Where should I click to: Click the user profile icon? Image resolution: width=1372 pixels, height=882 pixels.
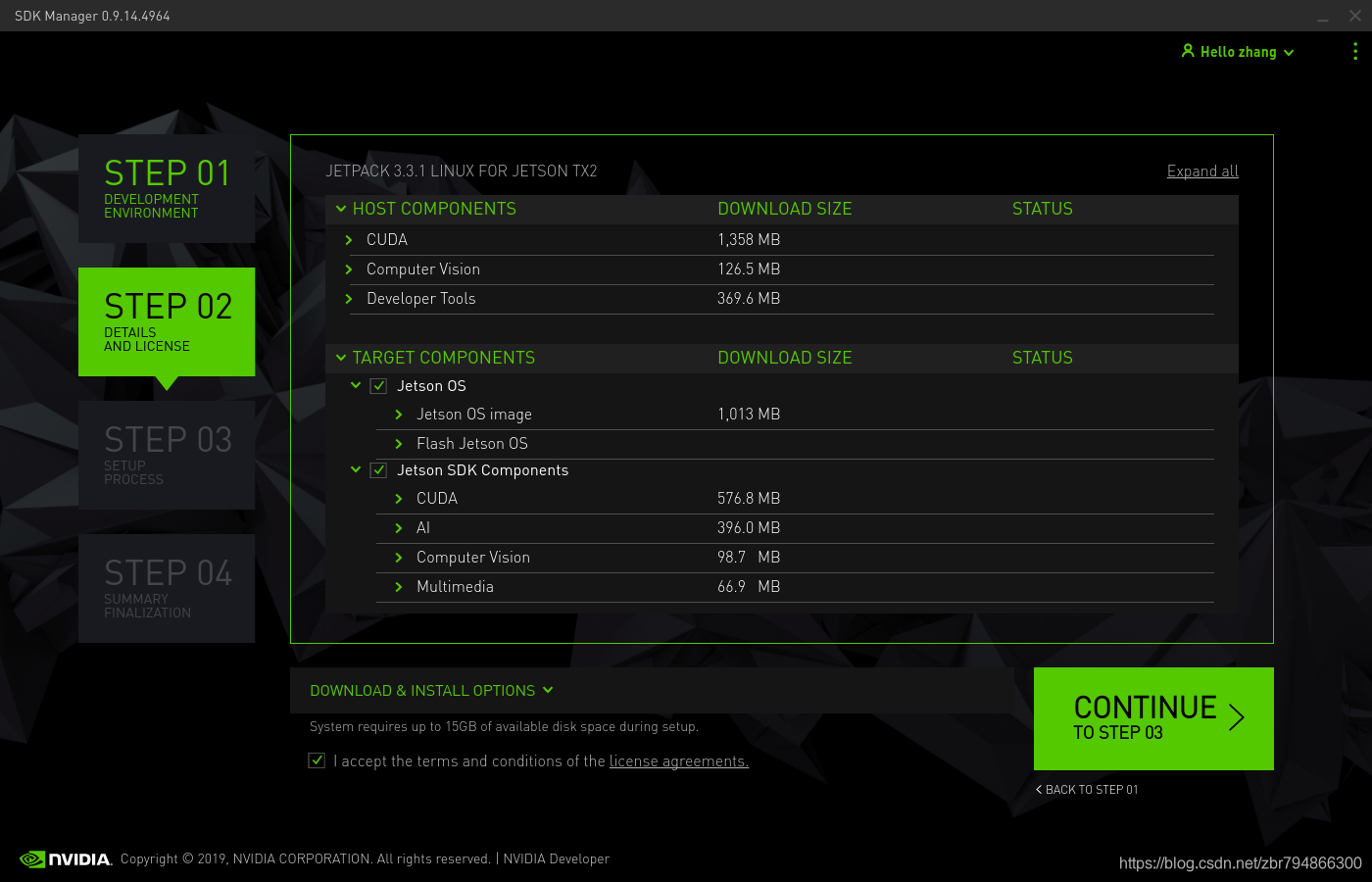coord(1188,51)
